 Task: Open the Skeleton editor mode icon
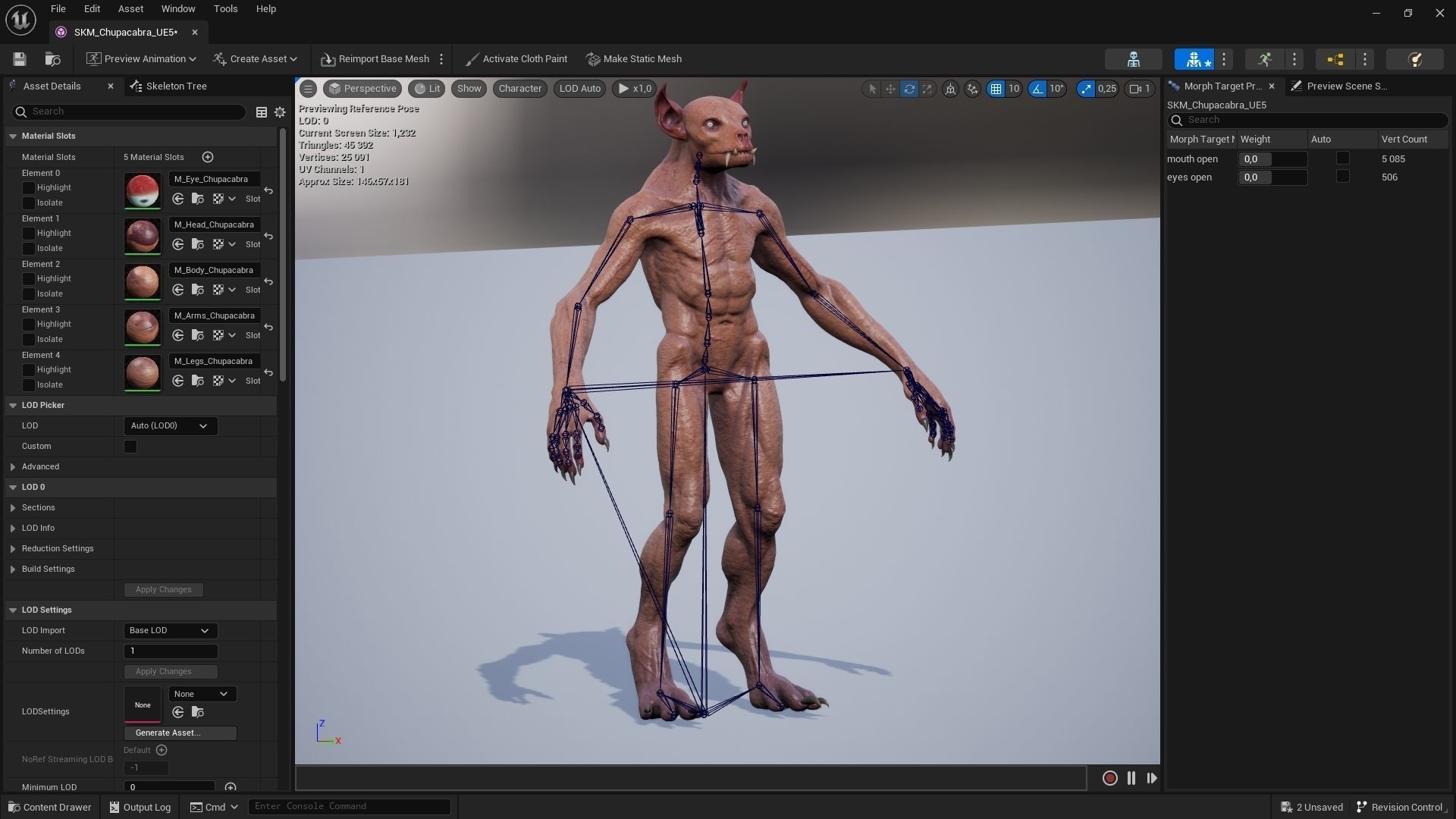pos(1133,59)
